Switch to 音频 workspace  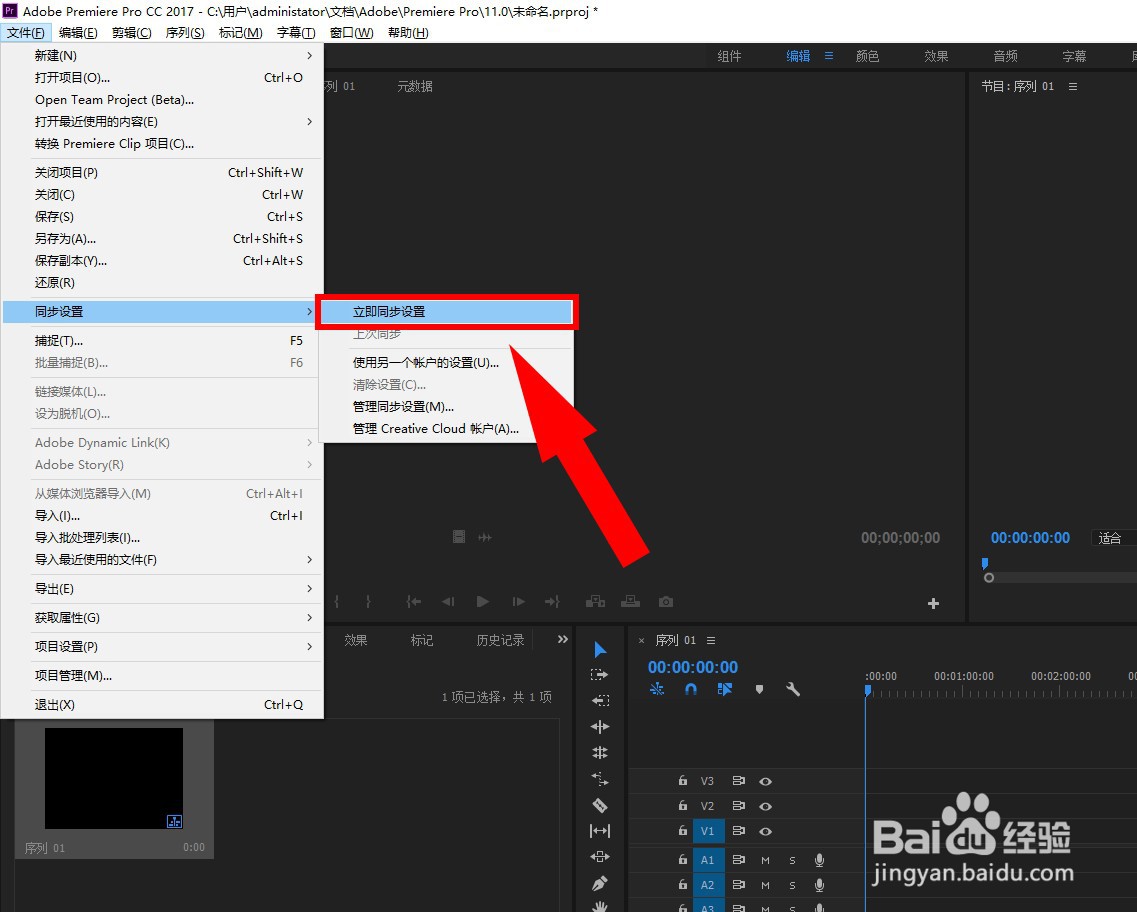(1005, 56)
